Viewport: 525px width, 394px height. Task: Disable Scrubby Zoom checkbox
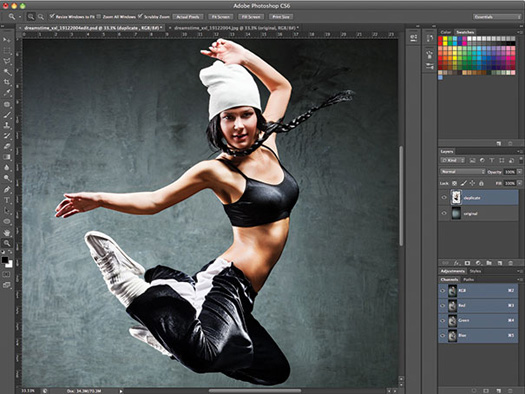point(140,16)
